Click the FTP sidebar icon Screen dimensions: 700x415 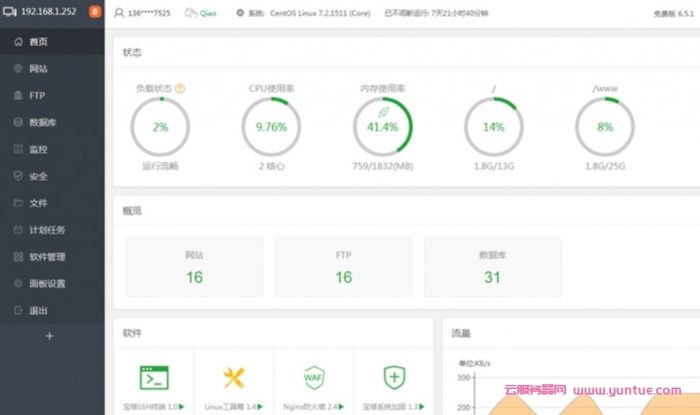tap(18, 96)
